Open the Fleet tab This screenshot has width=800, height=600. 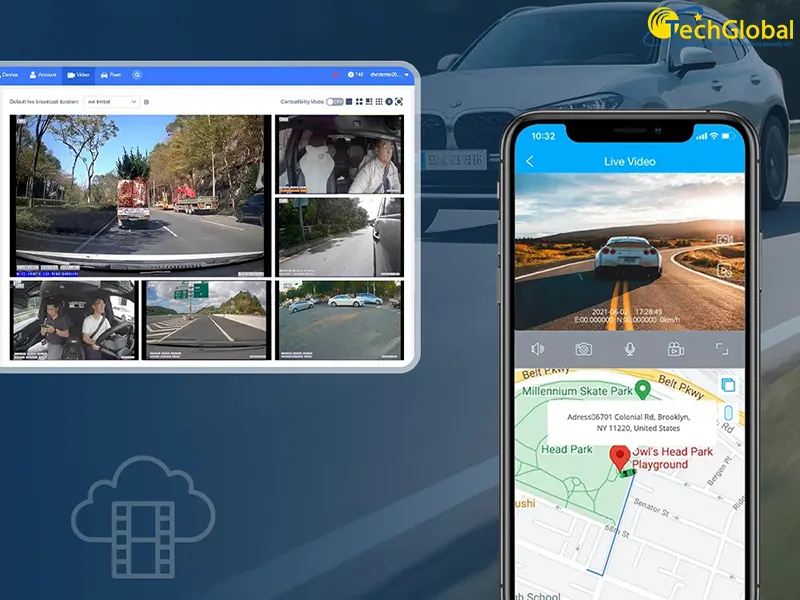[x=110, y=75]
